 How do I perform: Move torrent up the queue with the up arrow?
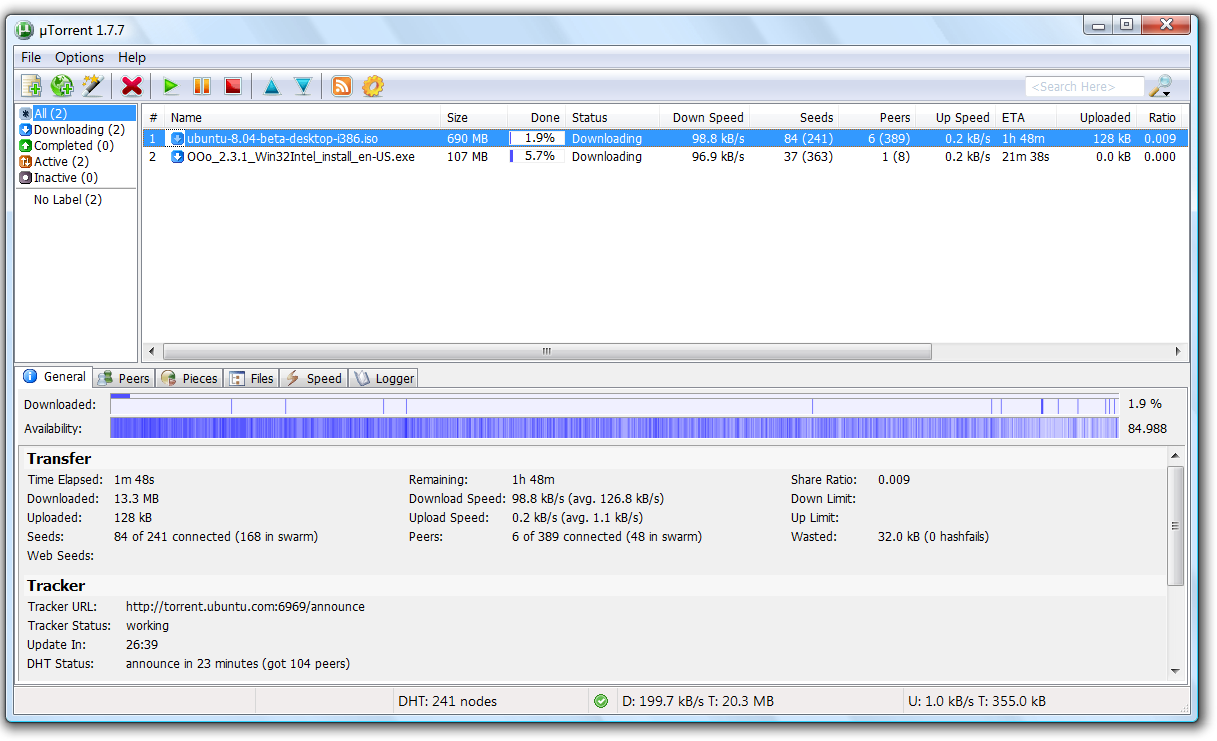pyautogui.click(x=272, y=87)
